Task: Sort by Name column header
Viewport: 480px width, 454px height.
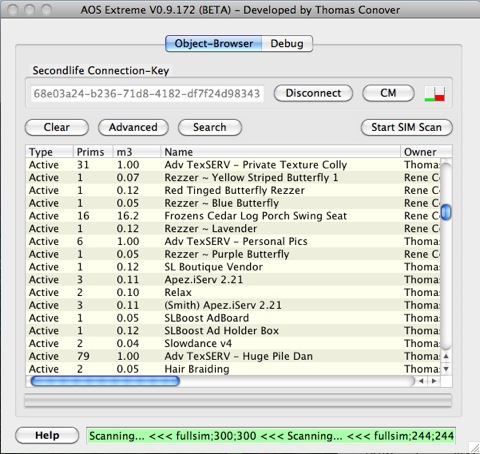Action: 281,152
